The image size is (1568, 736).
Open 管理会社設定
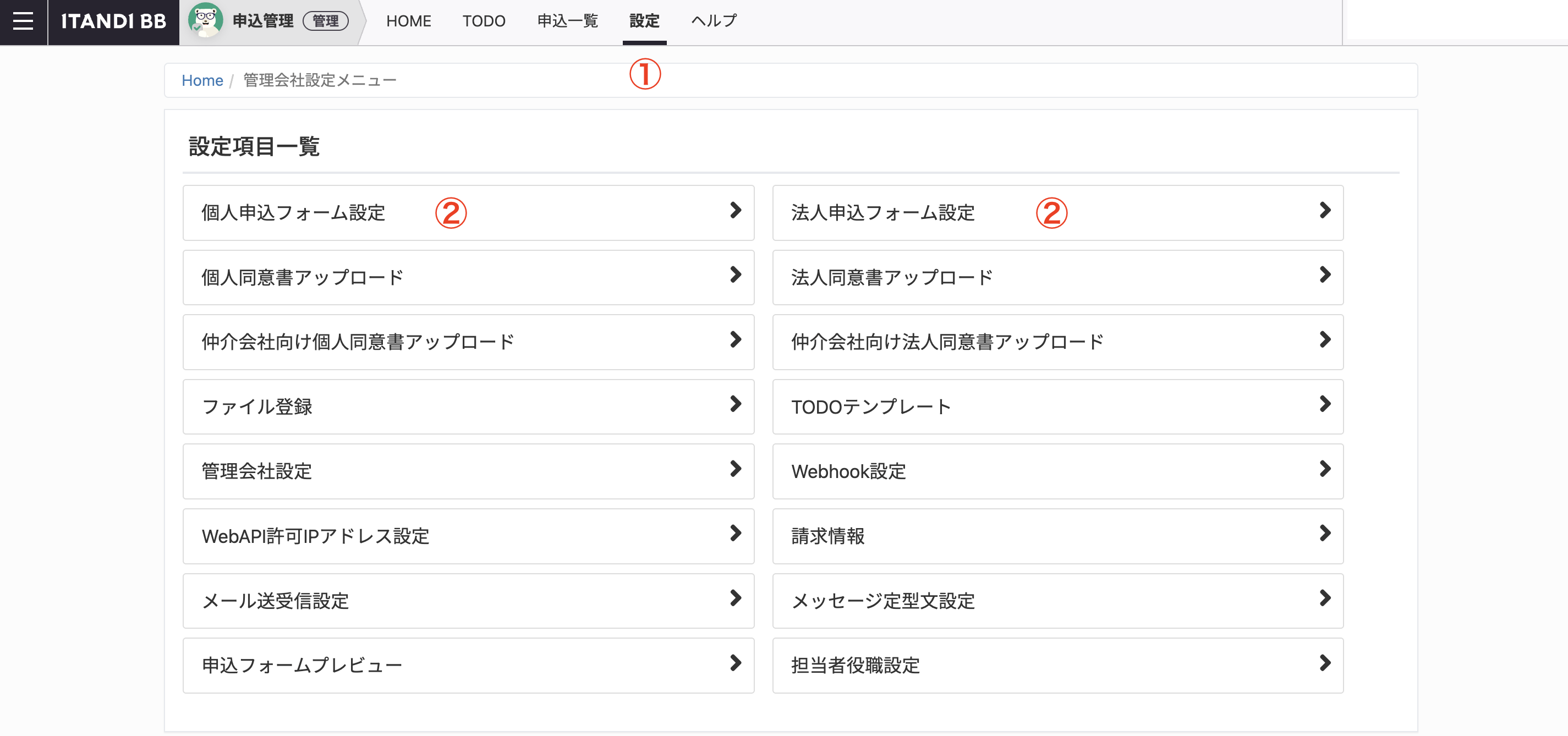click(468, 471)
